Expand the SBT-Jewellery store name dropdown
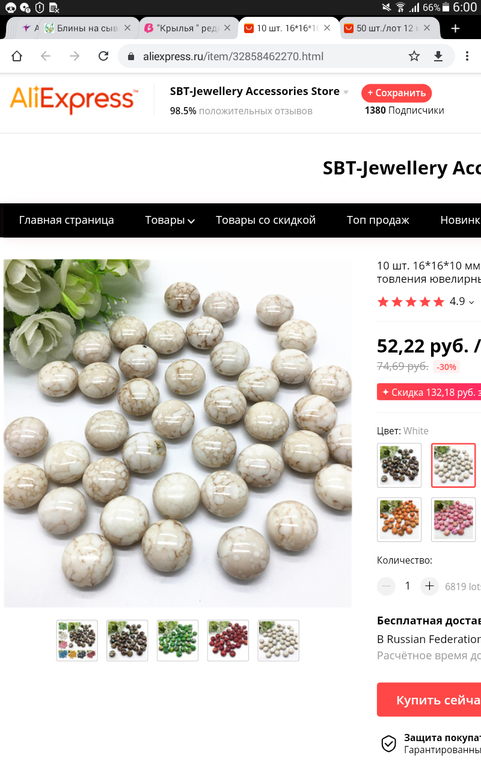 click(346, 92)
